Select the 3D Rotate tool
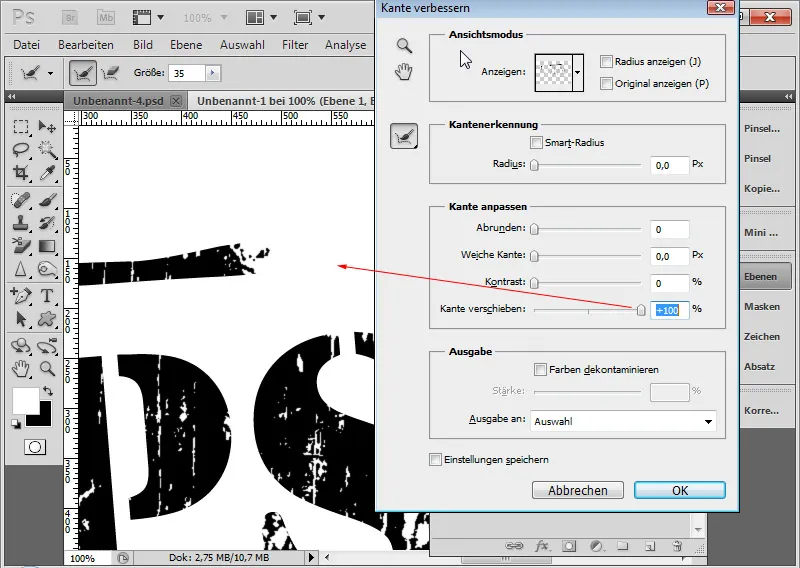Screen dimensions: 800x568 [20, 346]
